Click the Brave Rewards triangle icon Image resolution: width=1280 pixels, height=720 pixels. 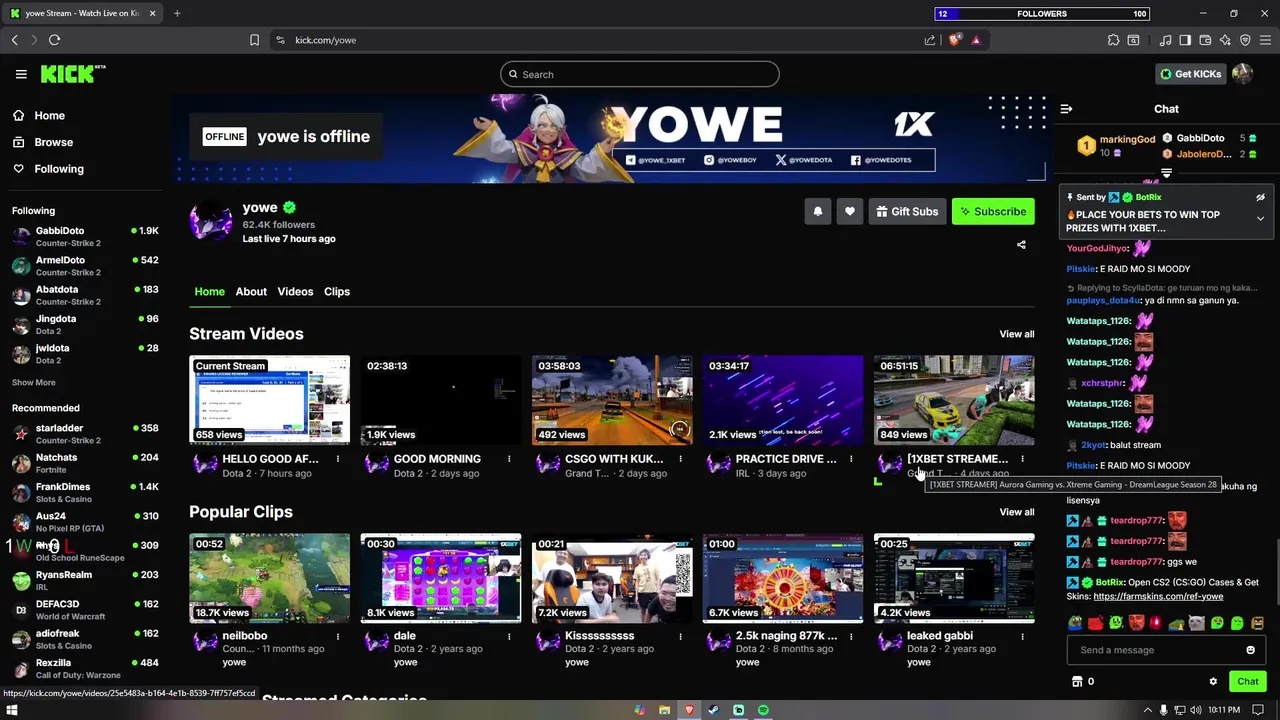pyautogui.click(x=976, y=40)
